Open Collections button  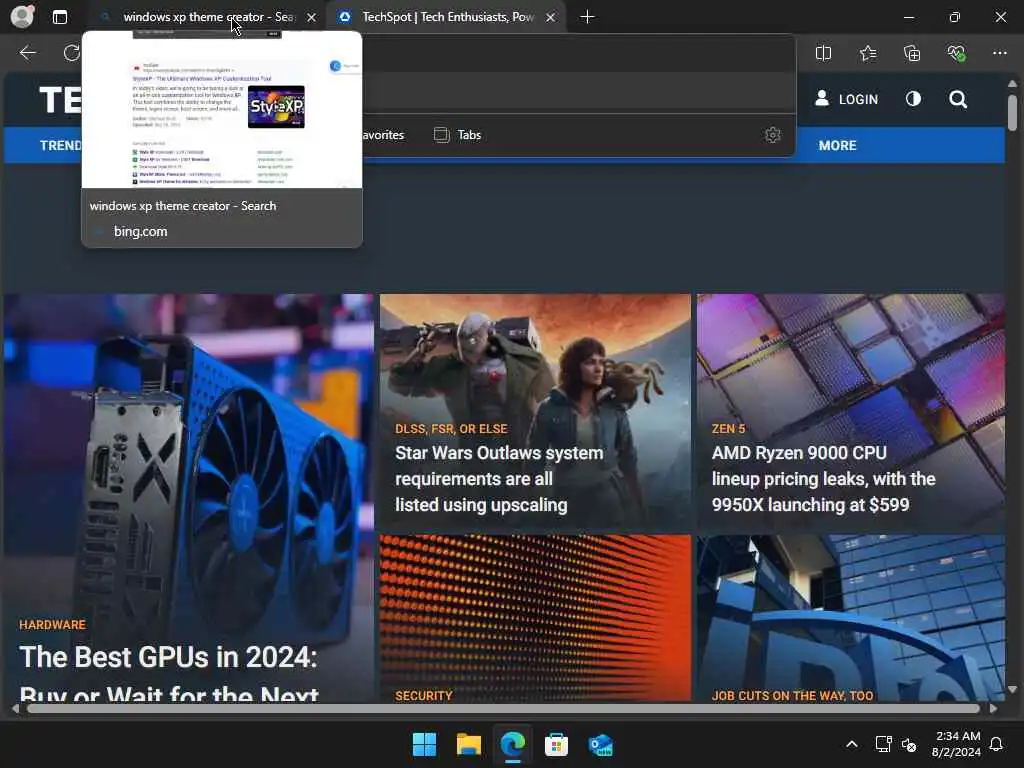(912, 54)
